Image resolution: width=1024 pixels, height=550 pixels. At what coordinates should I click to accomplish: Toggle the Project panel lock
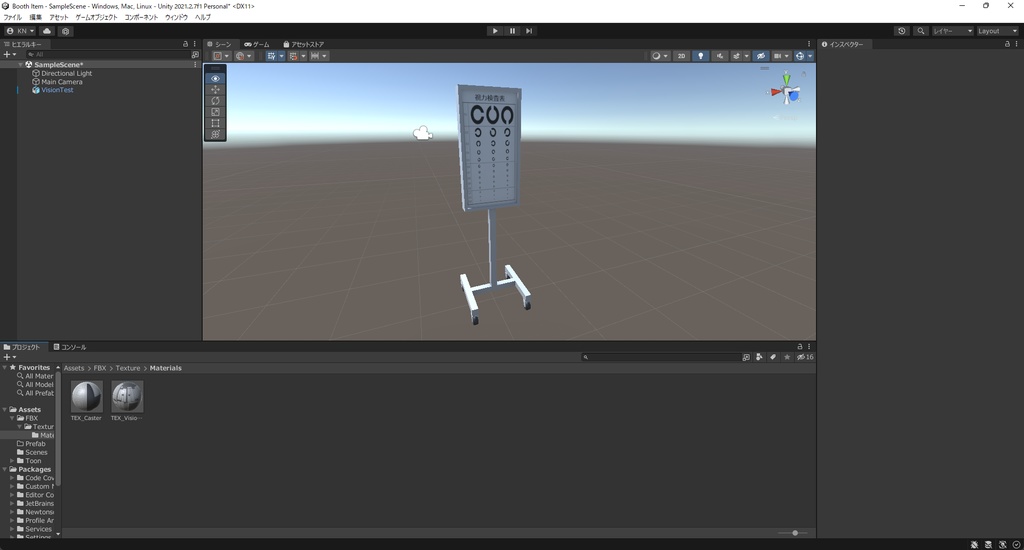799,347
